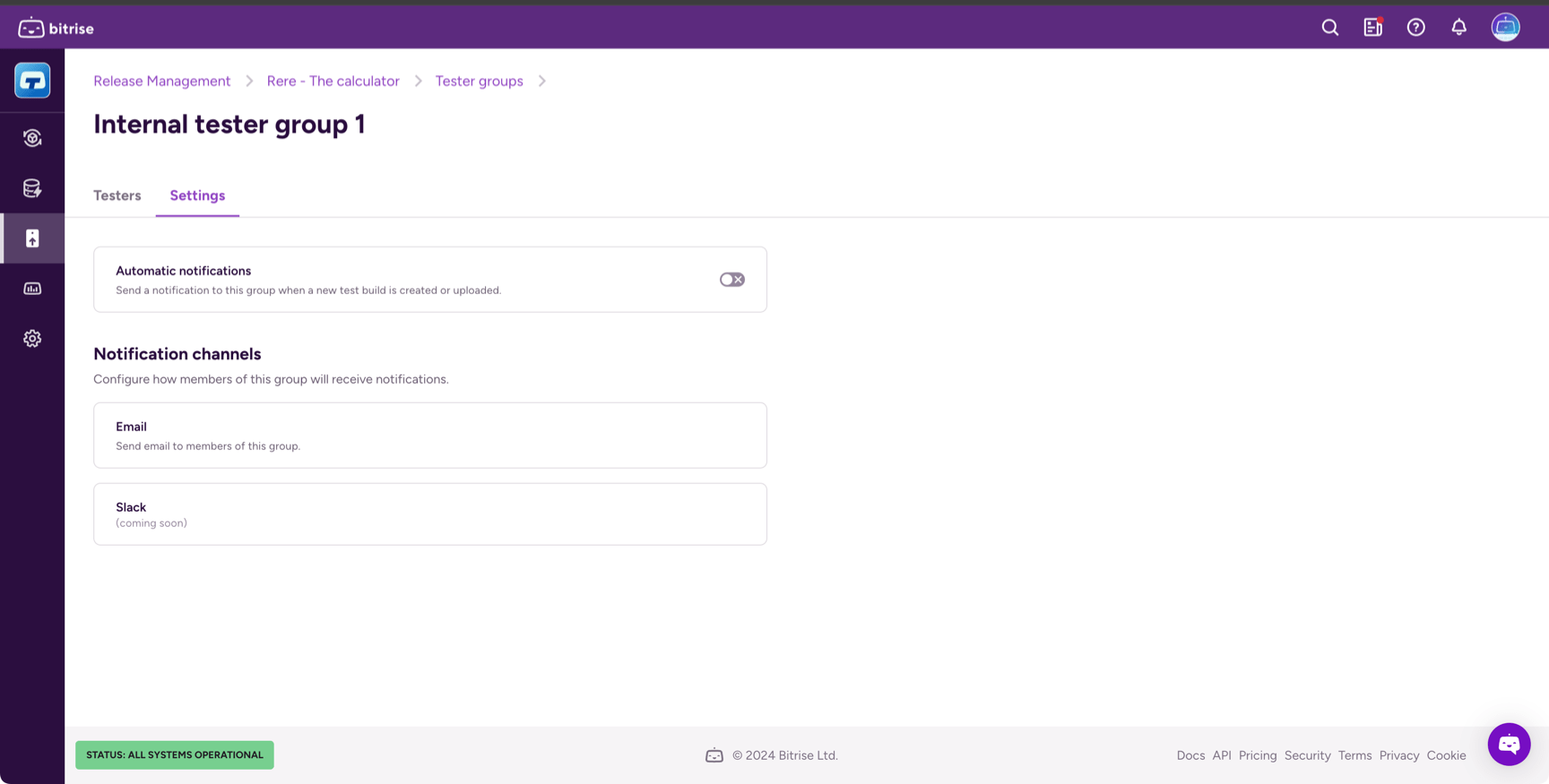The width and height of the screenshot is (1549, 784).
Task: Toggle Automatic notifications switch
Action: (x=732, y=280)
